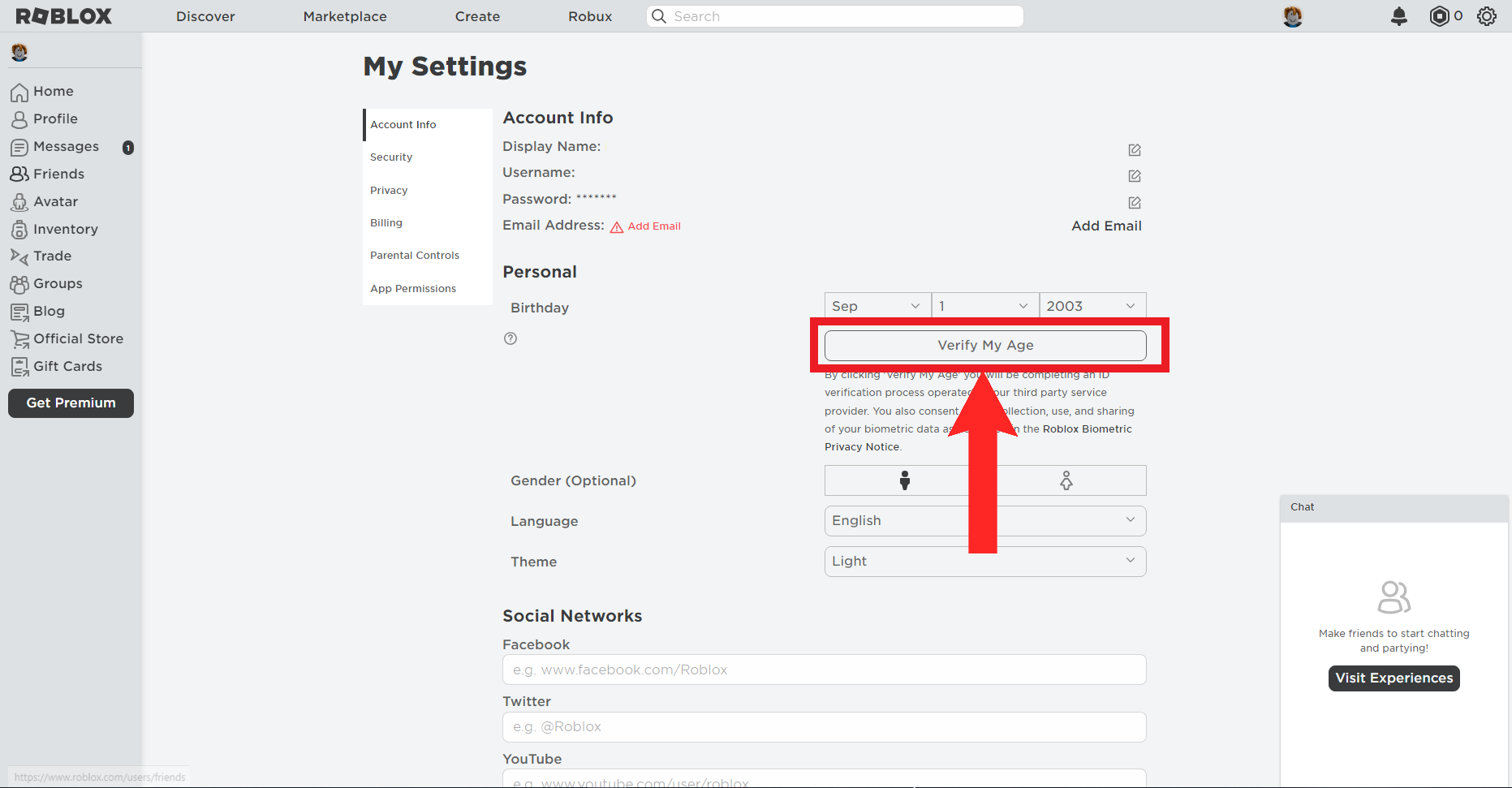Viewport: 1512px width, 788px height.
Task: Go to Home in the sidebar
Action: click(42, 92)
